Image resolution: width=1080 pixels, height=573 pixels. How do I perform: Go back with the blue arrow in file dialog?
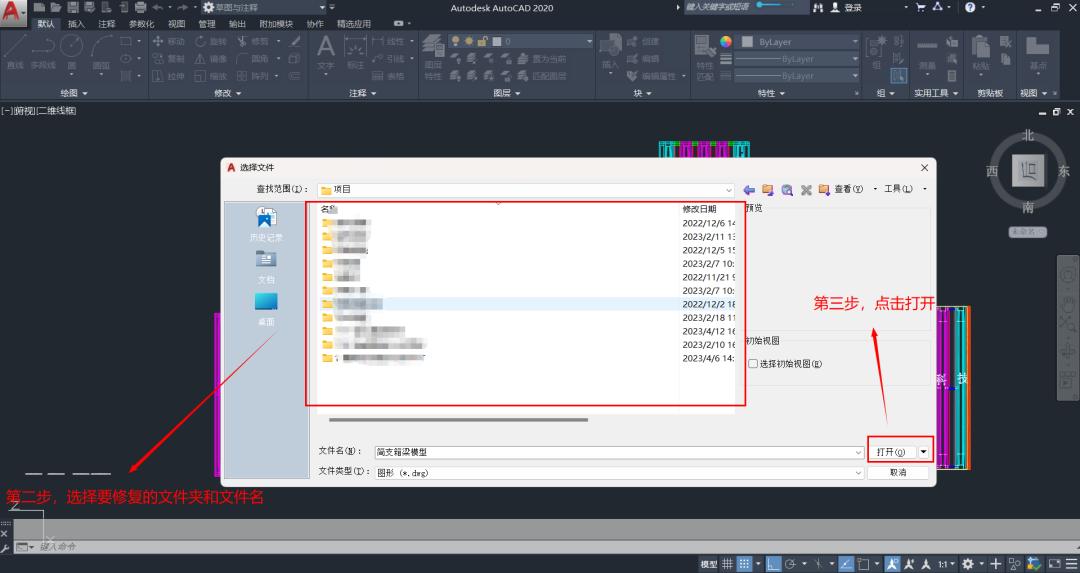(749, 189)
